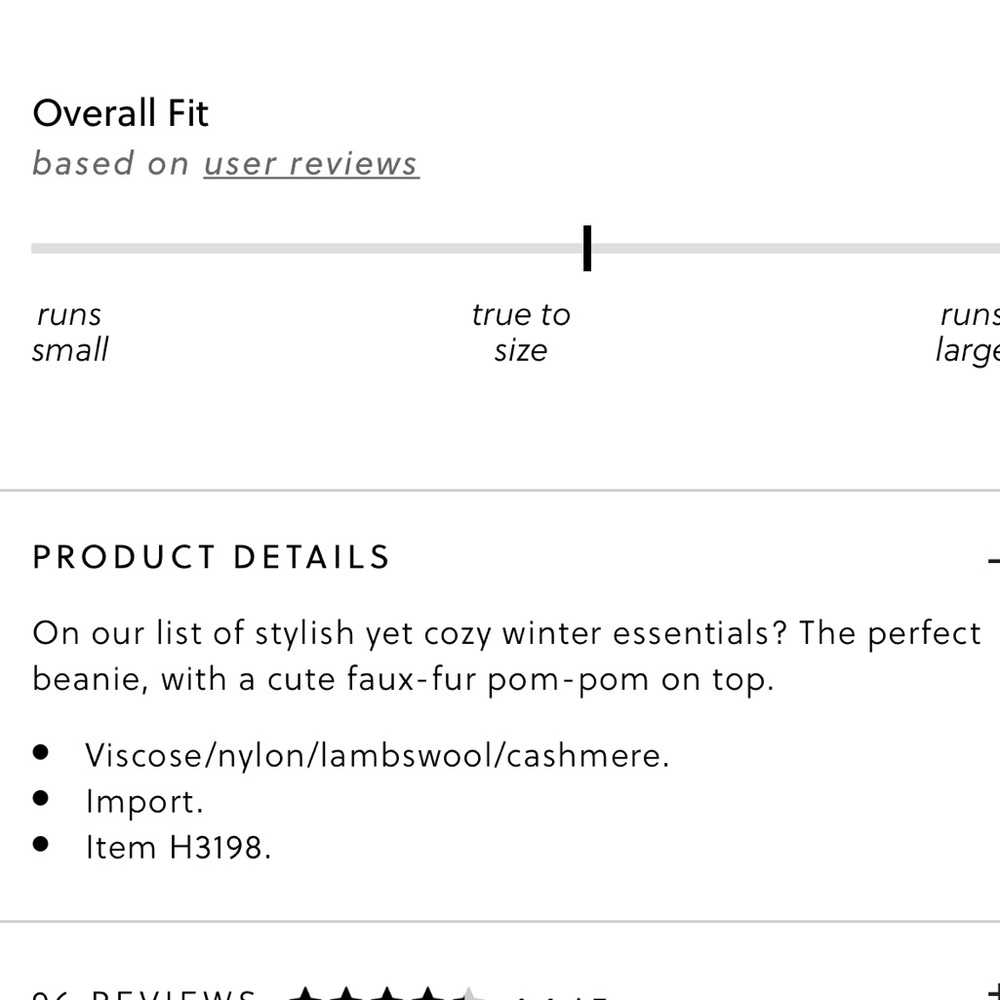Expand the Reviews section plus icon

(994, 992)
